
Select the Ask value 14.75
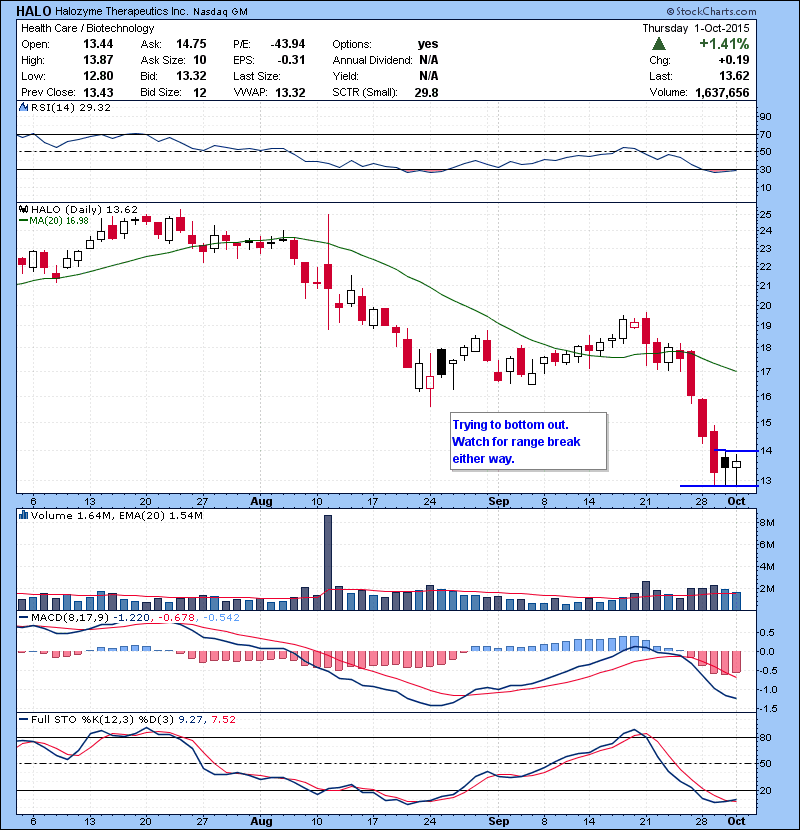coord(191,44)
